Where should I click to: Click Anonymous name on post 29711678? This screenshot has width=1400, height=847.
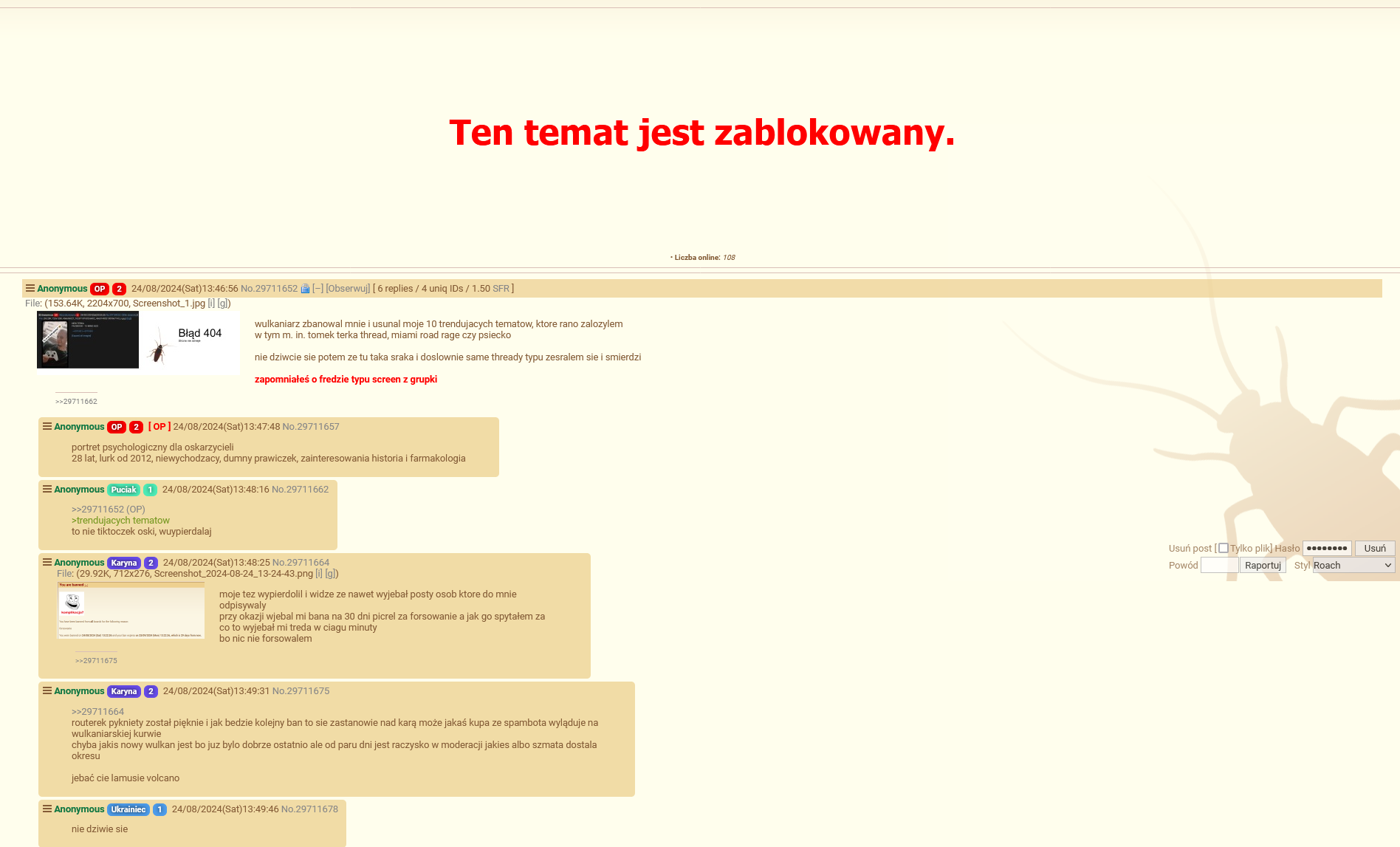79,809
